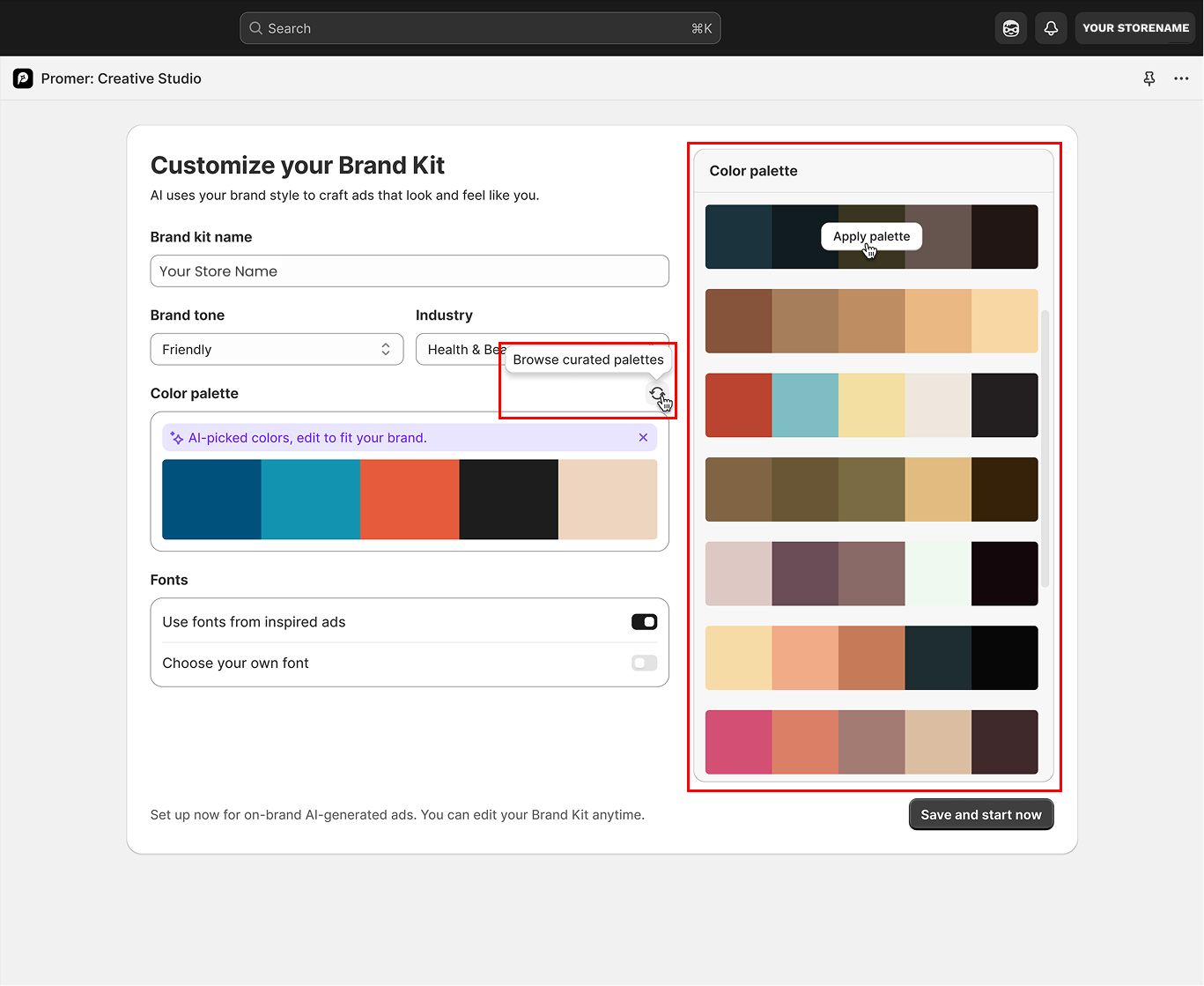1204x986 pixels.
Task: Open the notifications bell icon
Action: pos(1051,28)
